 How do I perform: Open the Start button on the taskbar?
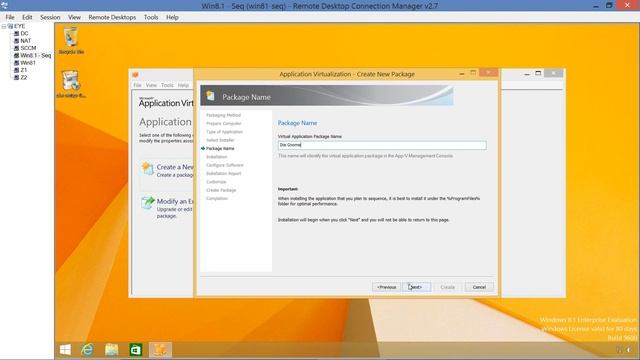[65, 350]
